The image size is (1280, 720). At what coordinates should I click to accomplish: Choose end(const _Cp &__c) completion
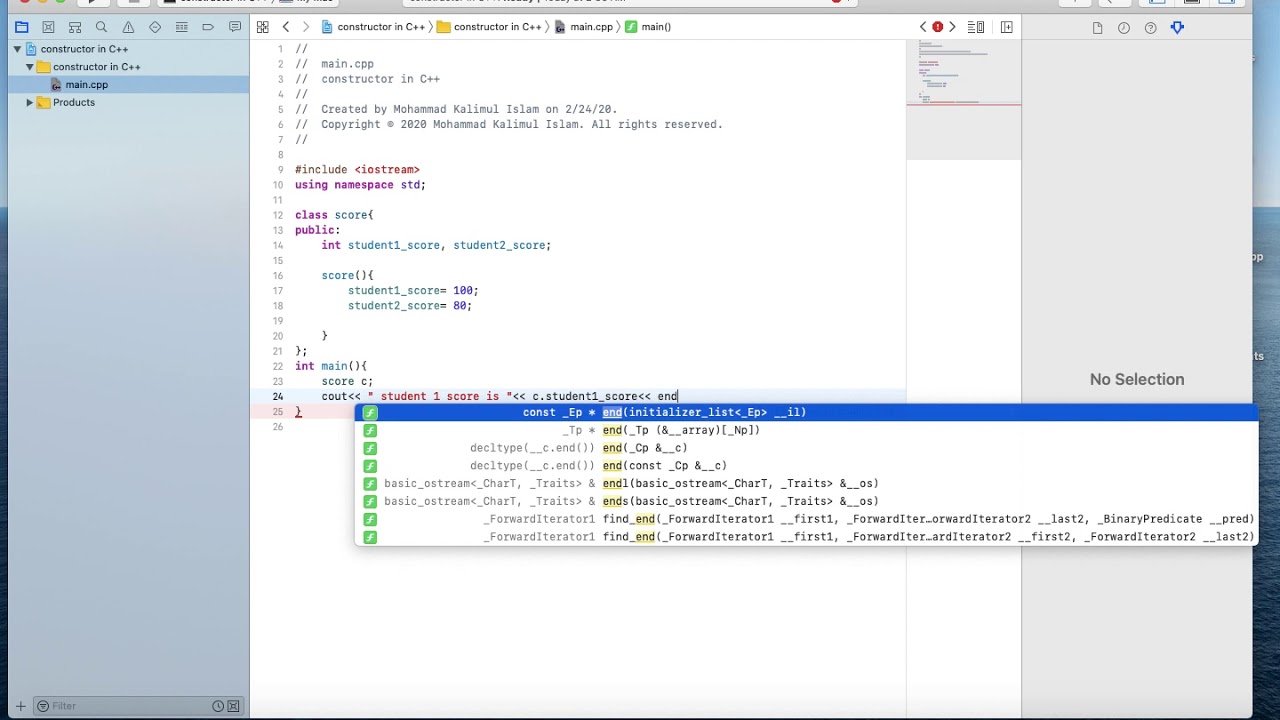(806, 466)
